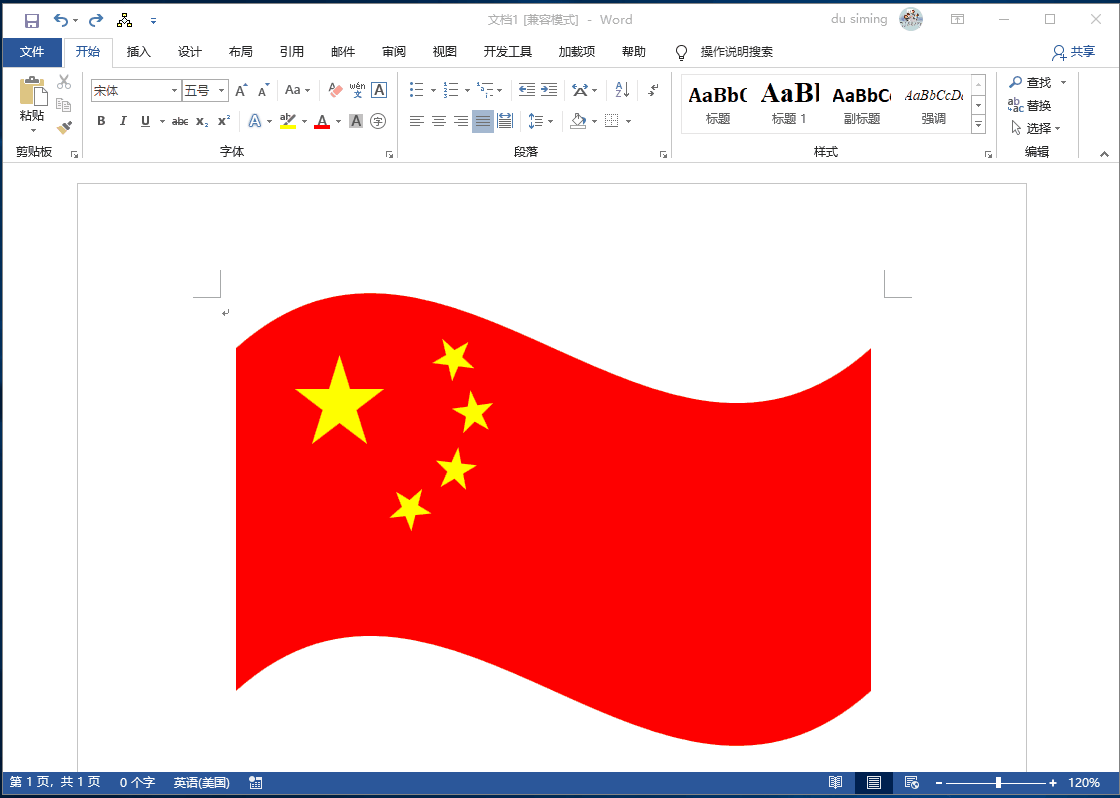The image size is (1120, 798).
Task: Activate the Format Painter brush
Action: pos(64,128)
